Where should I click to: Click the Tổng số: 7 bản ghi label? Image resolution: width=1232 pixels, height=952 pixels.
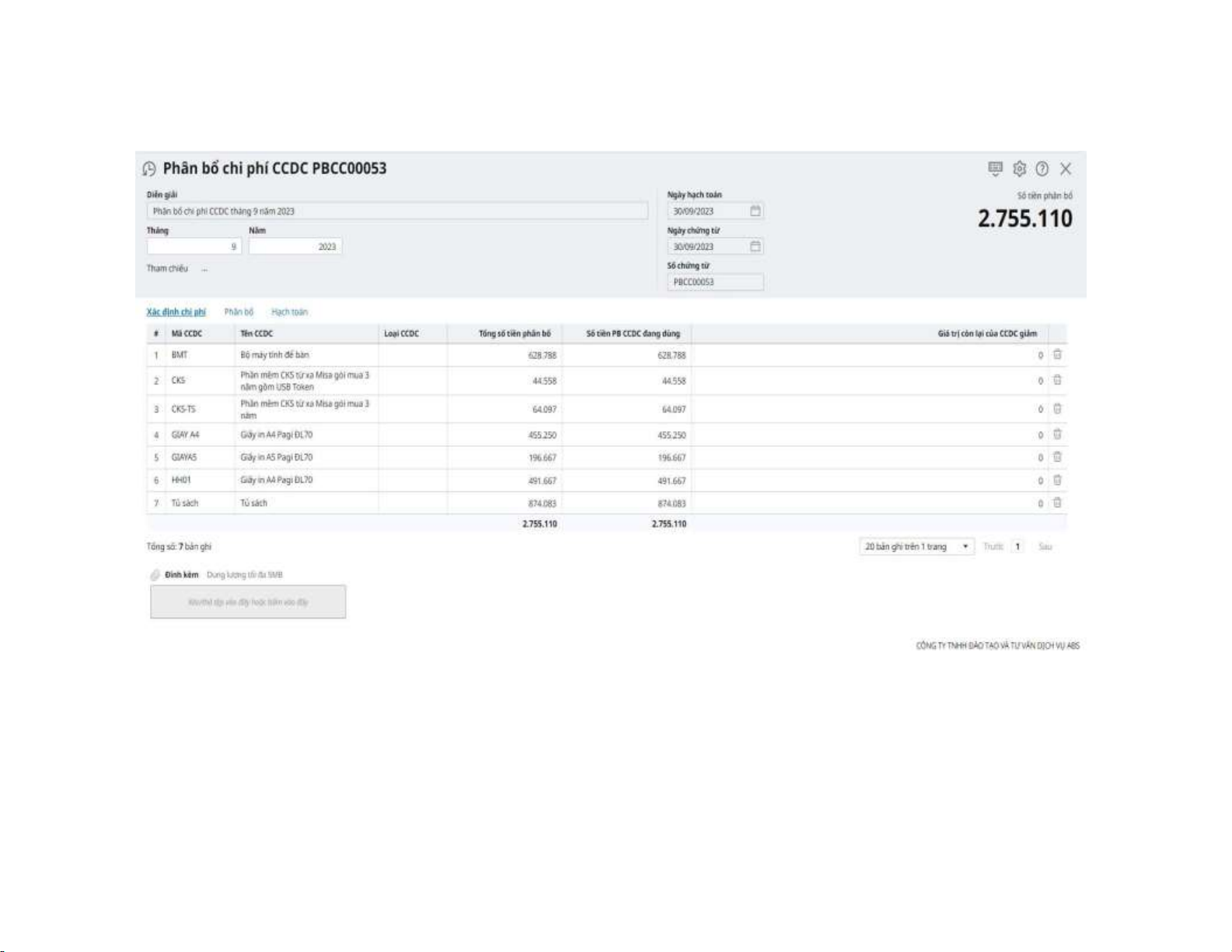pyautogui.click(x=179, y=547)
